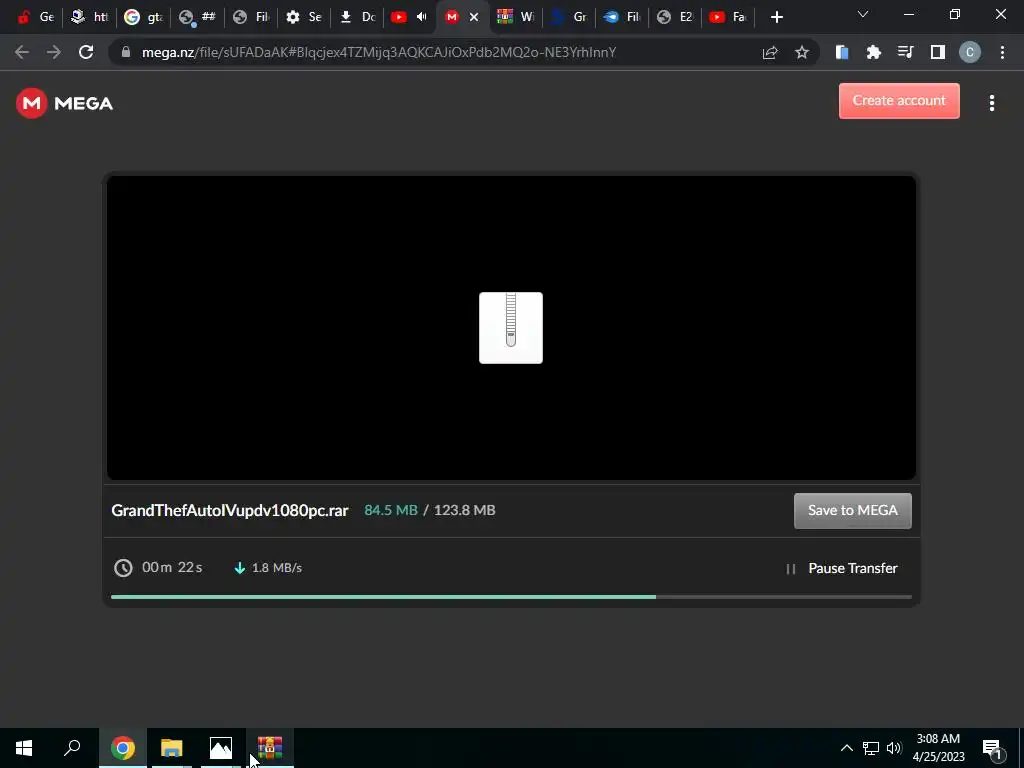Toggle the browser side panel
This screenshot has height=768, width=1024.
click(x=938, y=52)
